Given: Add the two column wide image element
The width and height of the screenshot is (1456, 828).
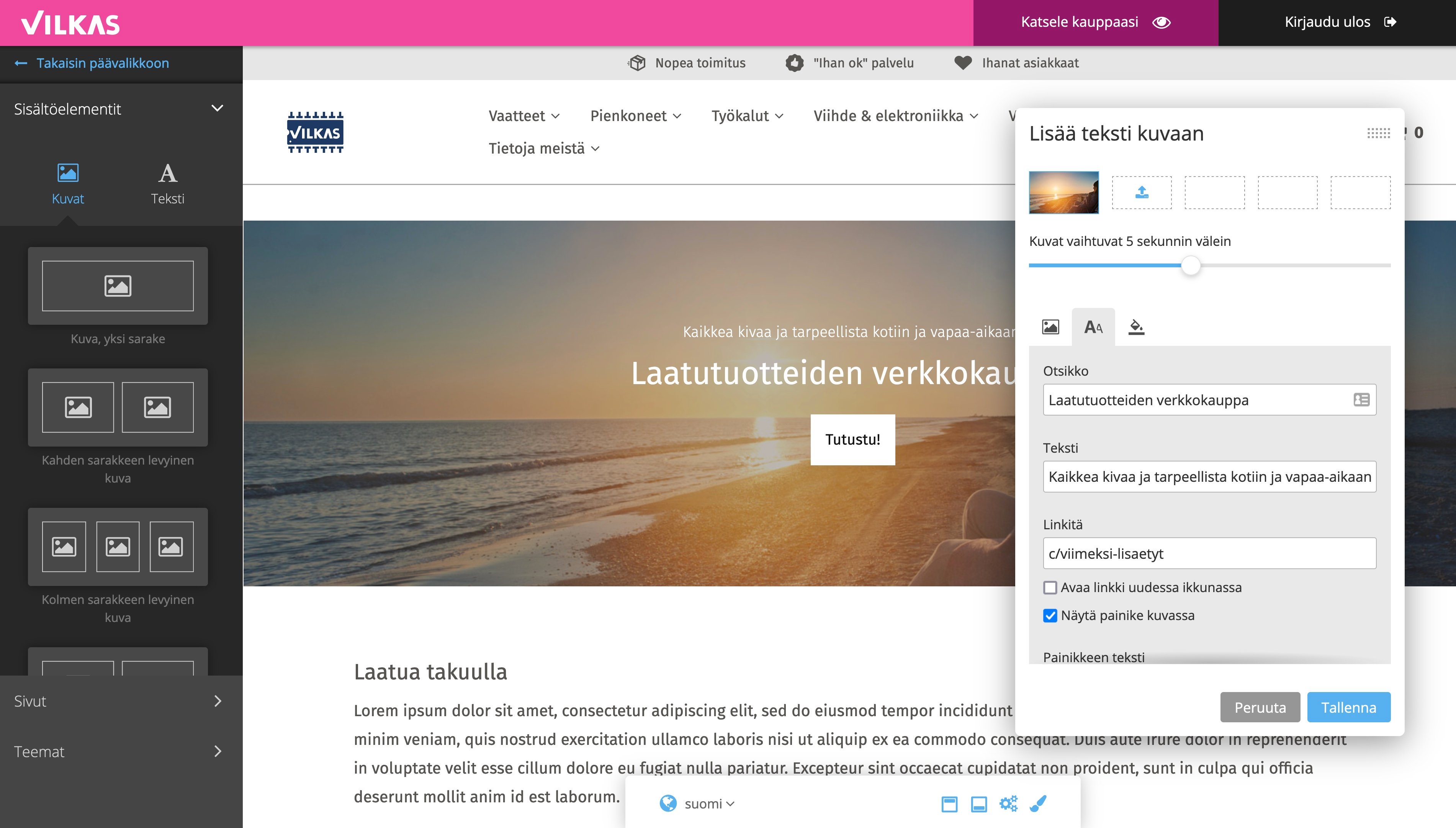Looking at the screenshot, I should pyautogui.click(x=118, y=407).
